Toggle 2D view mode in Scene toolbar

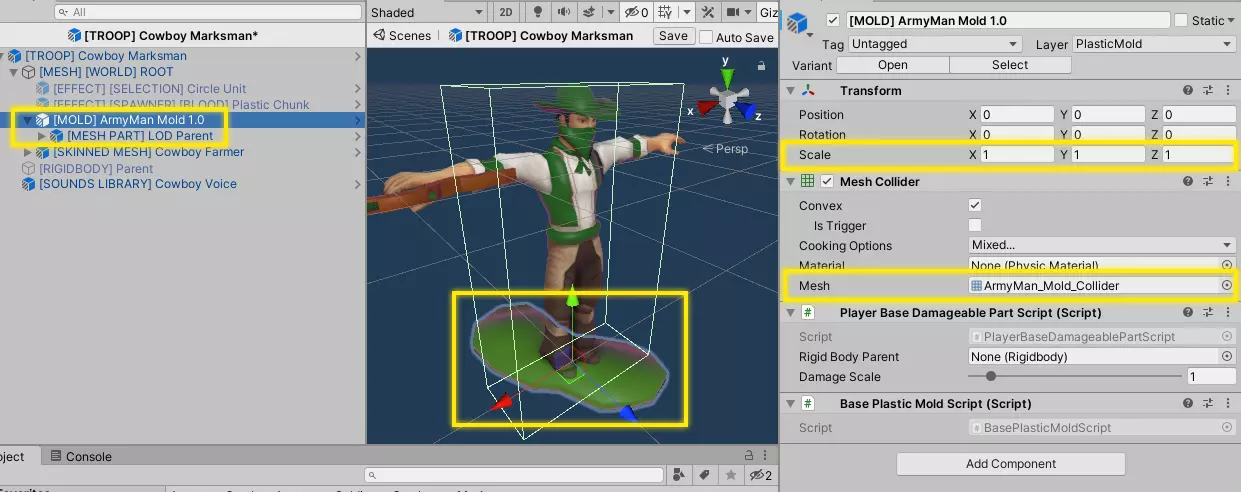click(506, 12)
